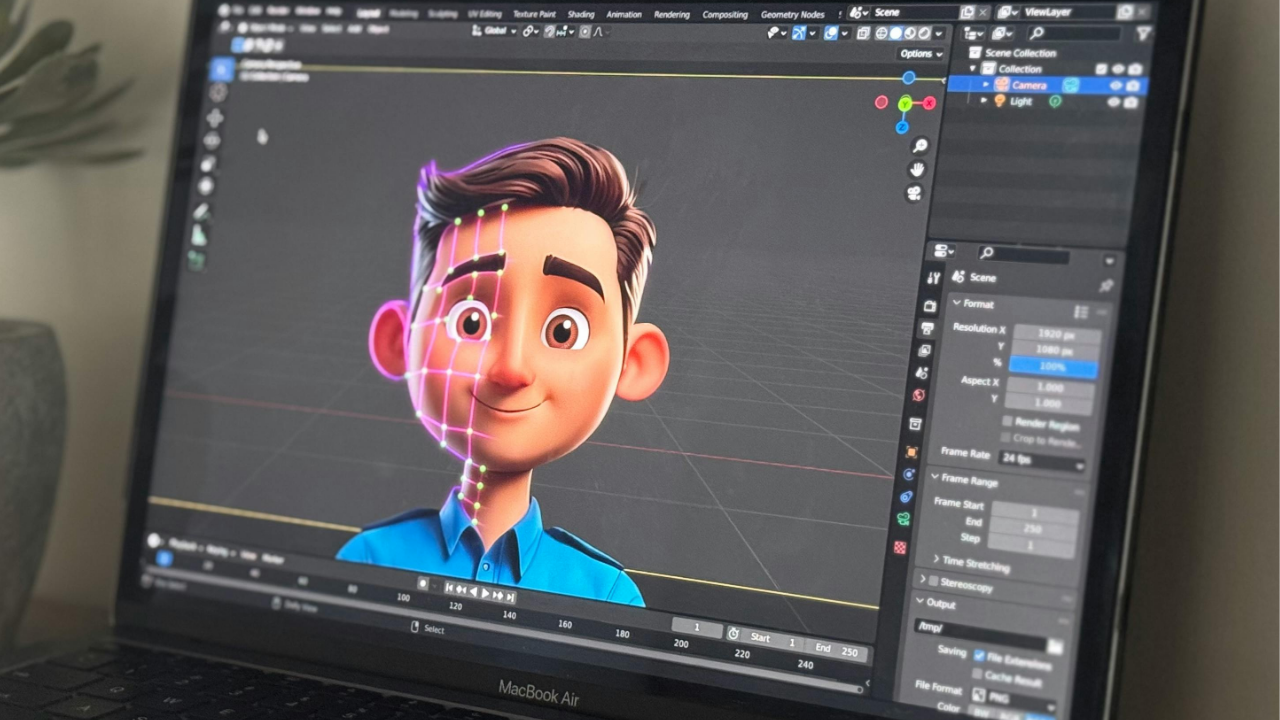Open the Frame Rate dropdown showing 24 fps
Viewport: 1280px width, 720px height.
[1042, 459]
